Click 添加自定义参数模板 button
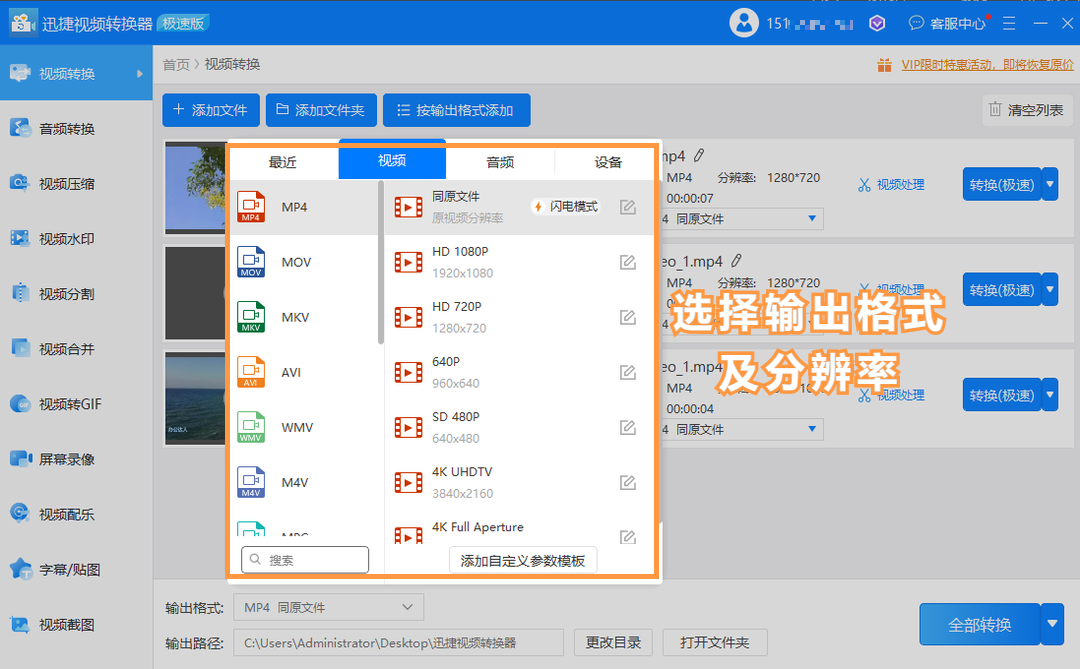This screenshot has width=1080, height=669. point(523,561)
